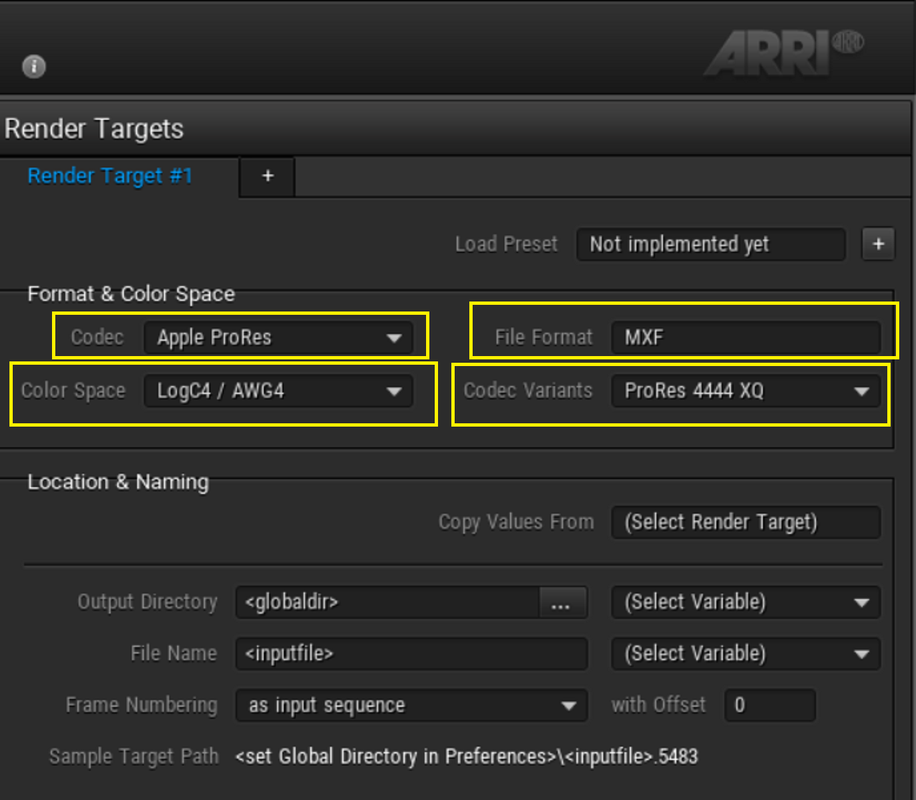This screenshot has height=800, width=916.
Task: Click the Load Preset field
Action: [x=710, y=244]
